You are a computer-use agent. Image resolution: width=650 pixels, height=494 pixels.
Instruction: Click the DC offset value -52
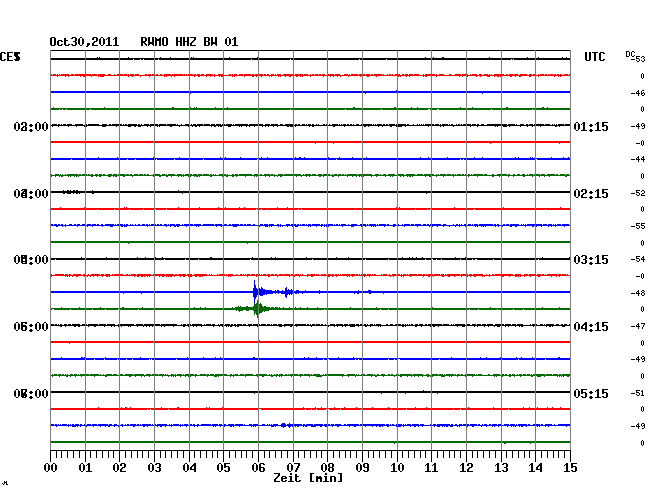coord(638,193)
